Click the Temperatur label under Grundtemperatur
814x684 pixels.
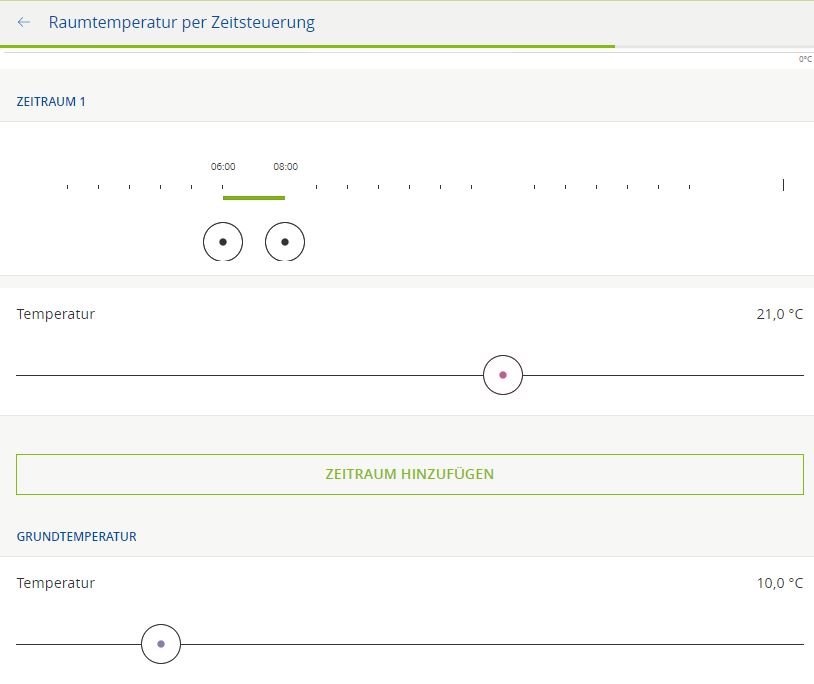[x=56, y=583]
